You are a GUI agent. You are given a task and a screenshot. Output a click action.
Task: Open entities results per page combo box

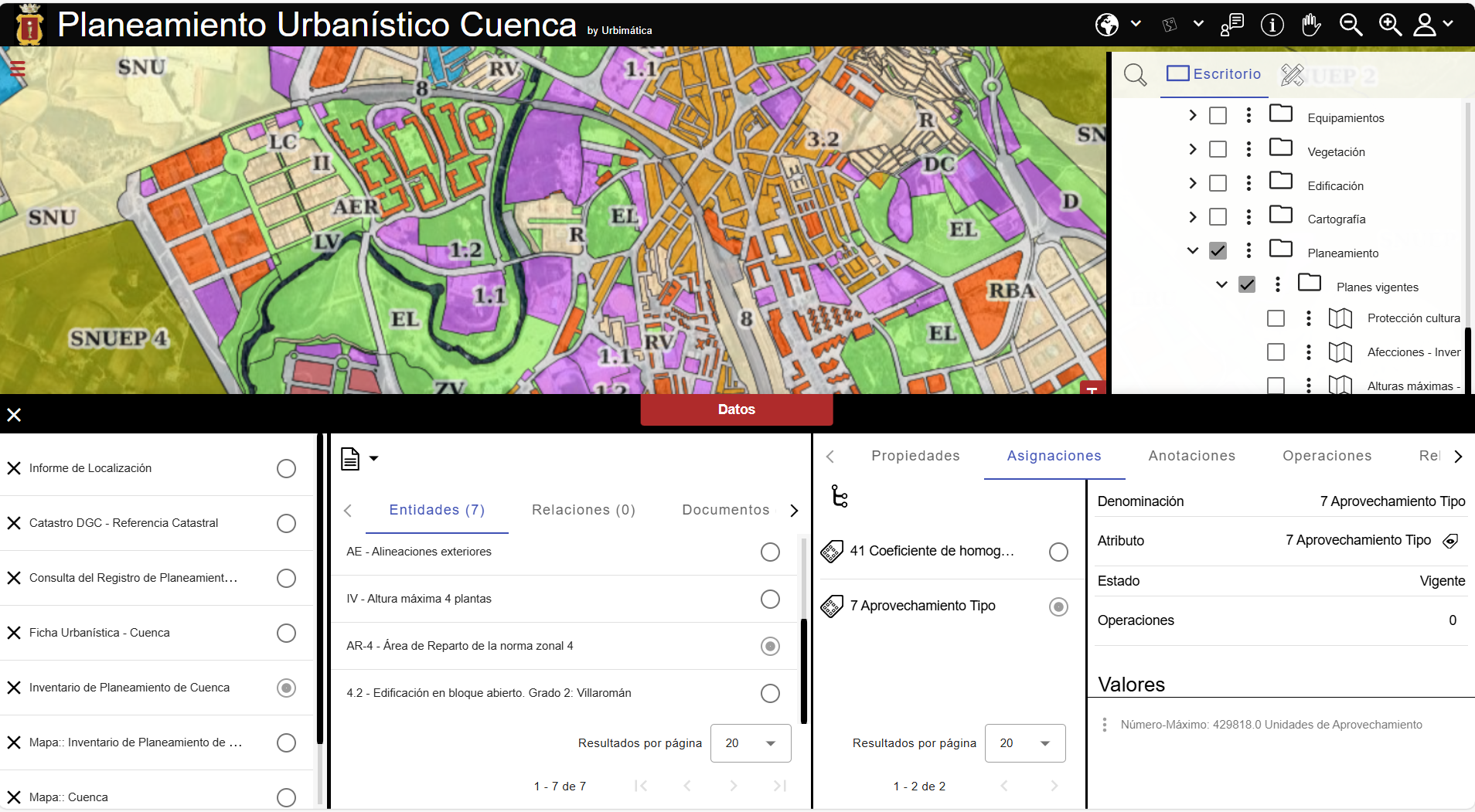750,743
